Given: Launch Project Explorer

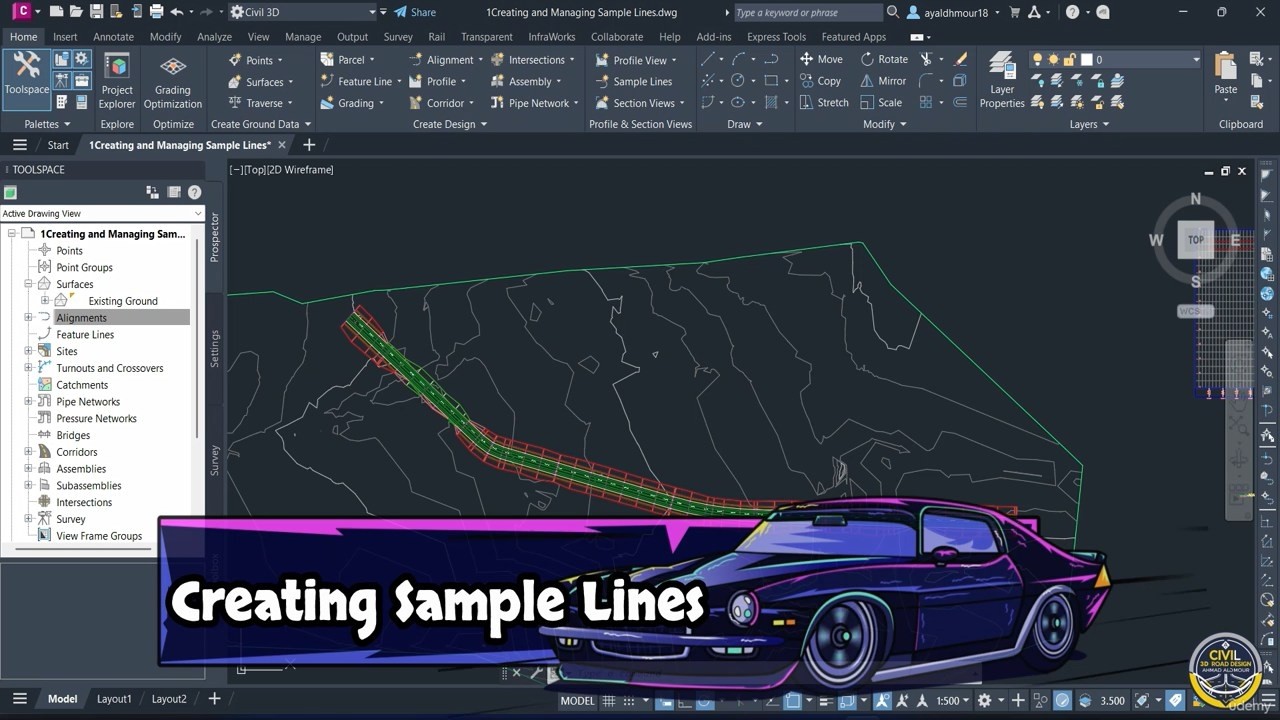Looking at the screenshot, I should tap(117, 80).
